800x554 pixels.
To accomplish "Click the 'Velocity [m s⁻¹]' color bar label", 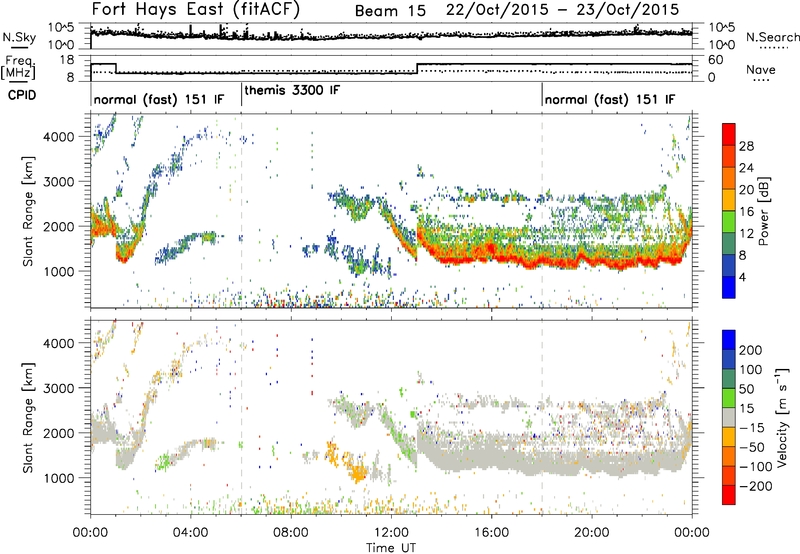I will [x=781, y=417].
